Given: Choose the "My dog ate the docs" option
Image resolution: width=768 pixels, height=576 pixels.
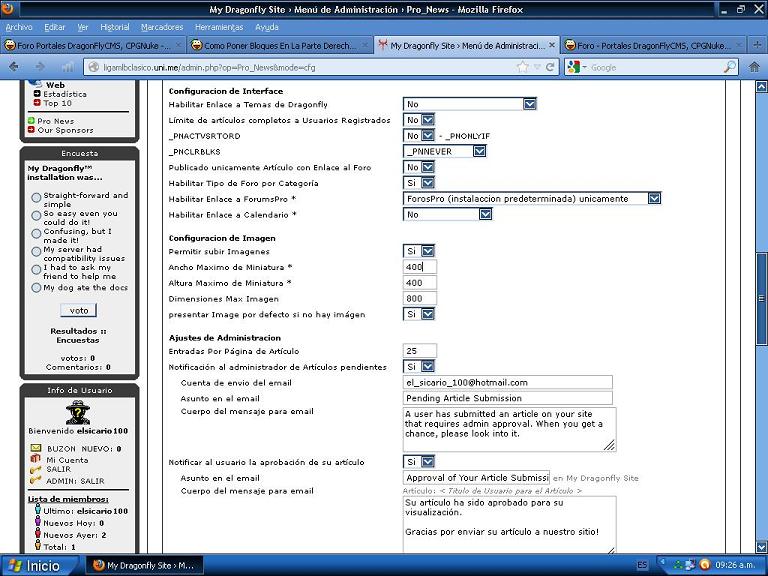Looking at the screenshot, I should coord(36,288).
